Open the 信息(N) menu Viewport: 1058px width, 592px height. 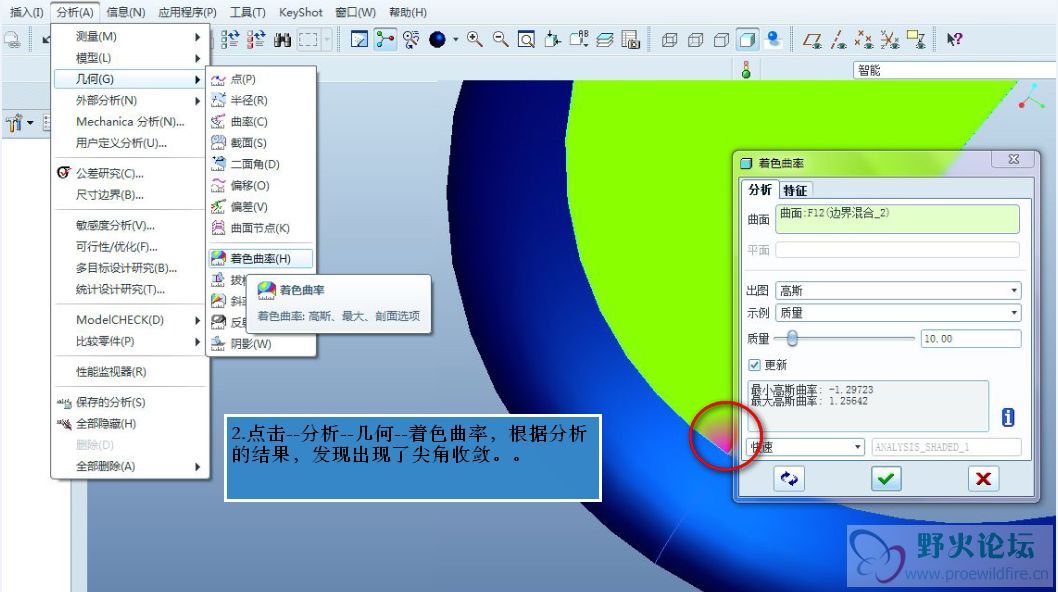point(126,12)
